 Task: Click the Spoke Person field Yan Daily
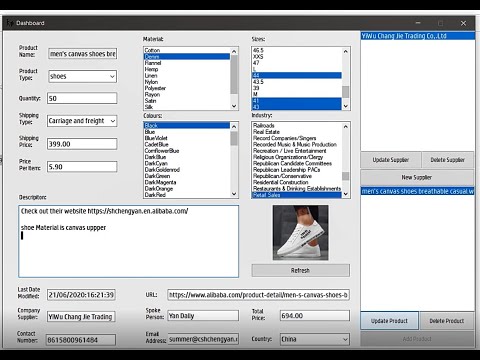203,316
